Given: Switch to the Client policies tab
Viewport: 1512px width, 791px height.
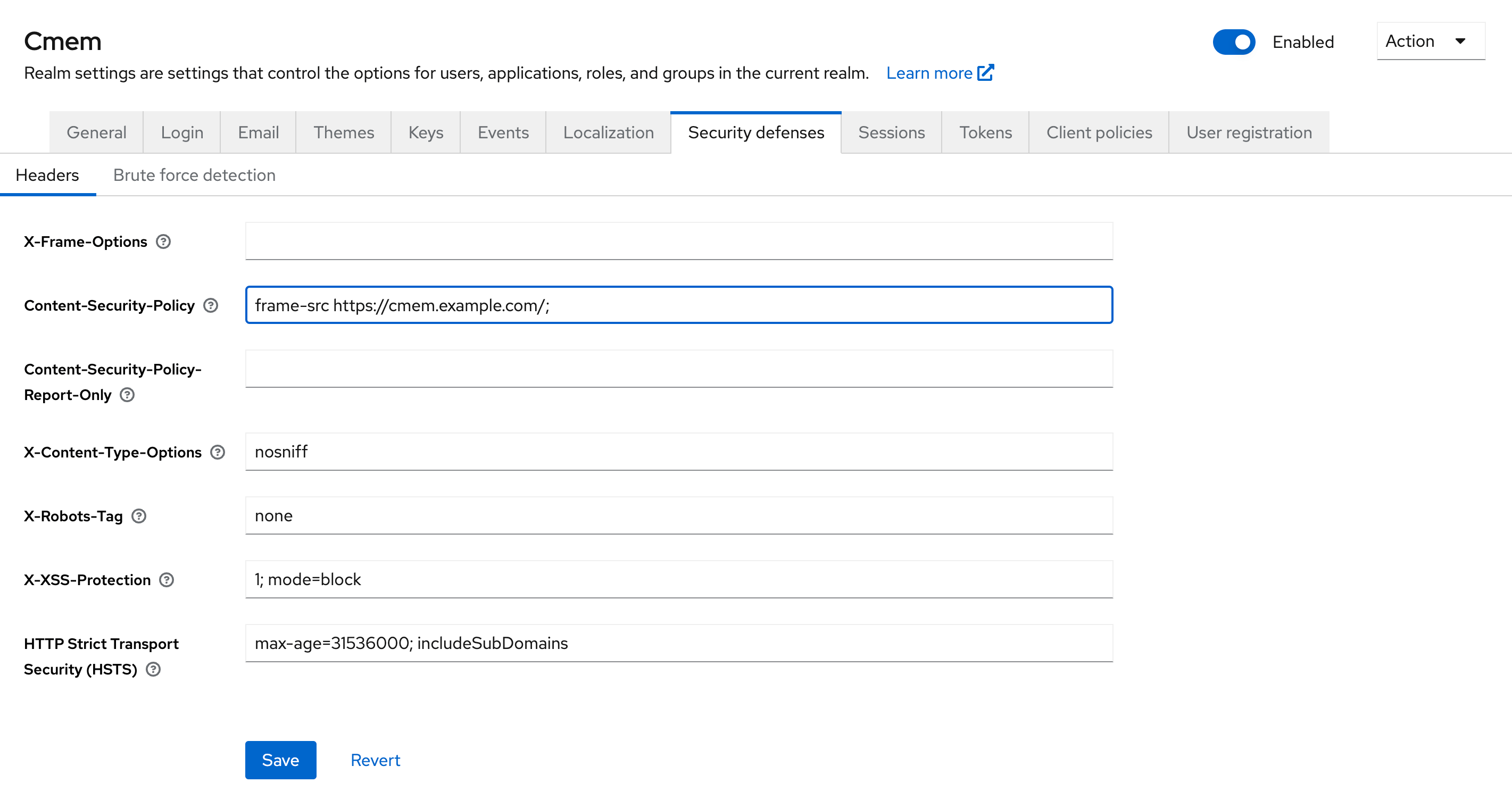Looking at the screenshot, I should coord(1099,132).
